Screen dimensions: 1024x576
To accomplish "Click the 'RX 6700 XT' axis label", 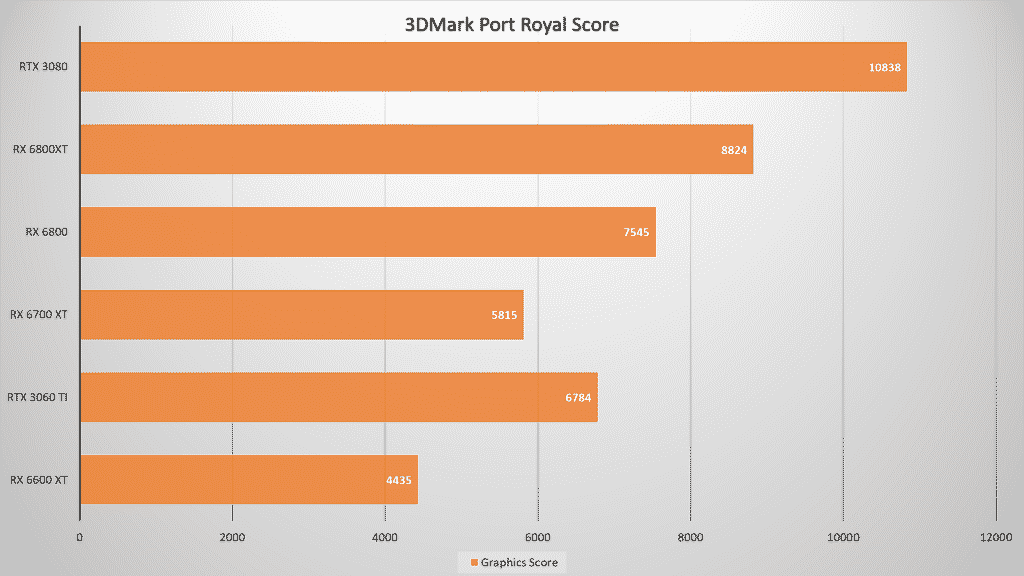I will (x=39, y=315).
